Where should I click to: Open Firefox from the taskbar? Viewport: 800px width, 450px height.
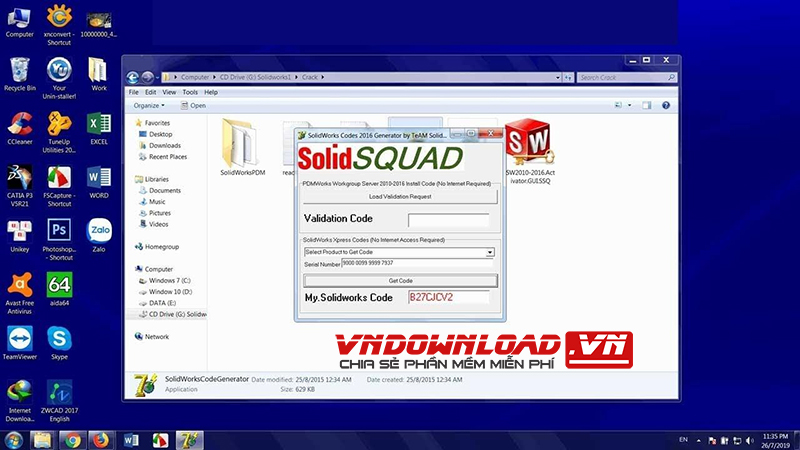101,440
